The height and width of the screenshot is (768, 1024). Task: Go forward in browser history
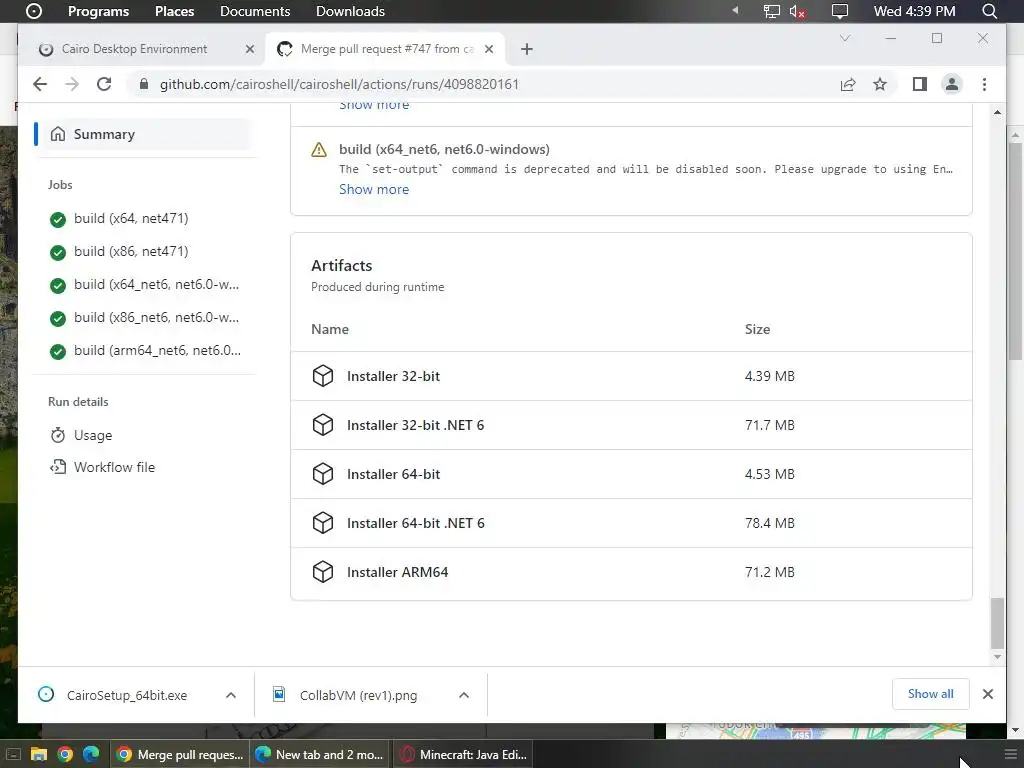[x=72, y=84]
